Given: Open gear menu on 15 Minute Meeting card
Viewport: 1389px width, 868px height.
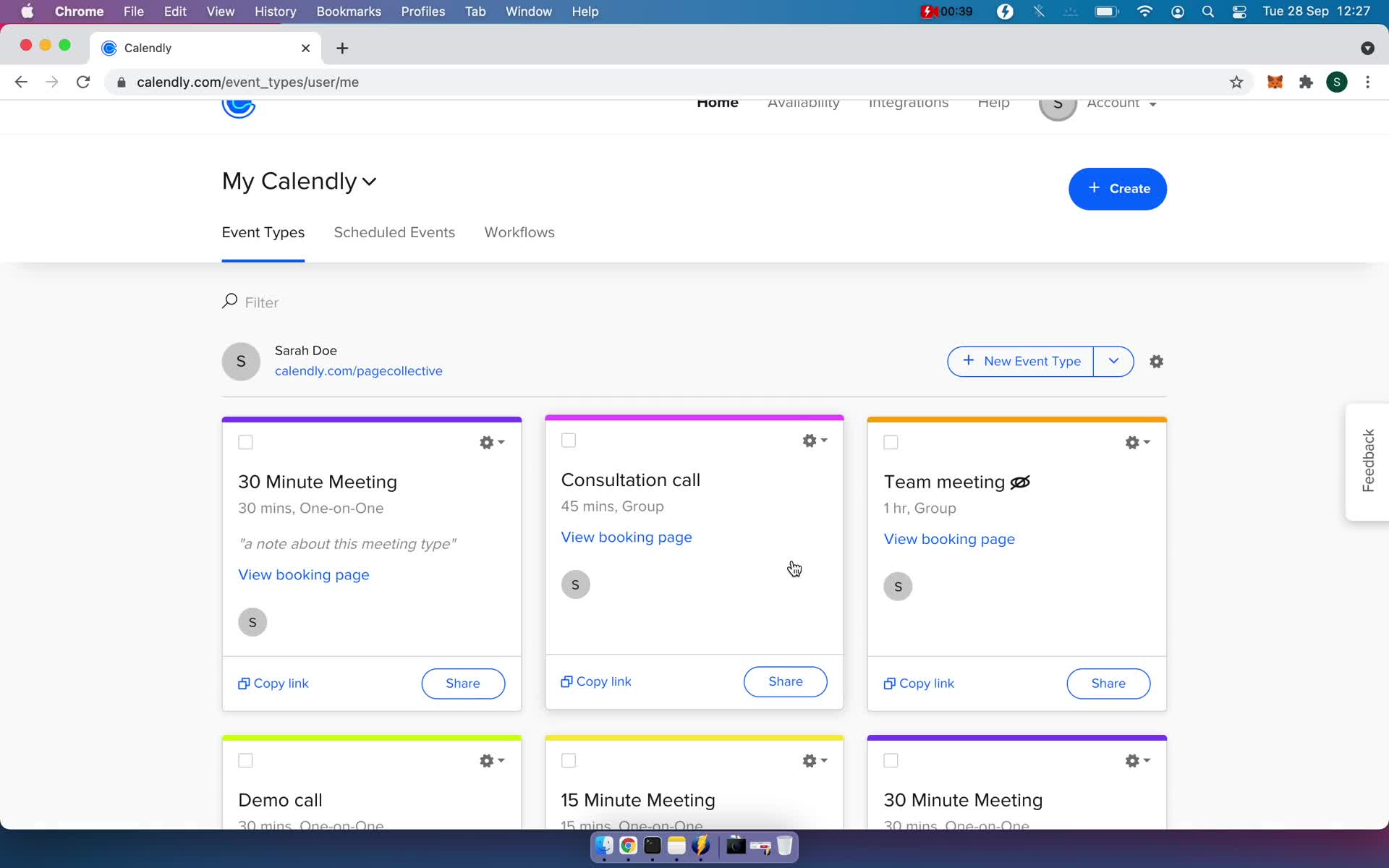Looking at the screenshot, I should click(815, 760).
